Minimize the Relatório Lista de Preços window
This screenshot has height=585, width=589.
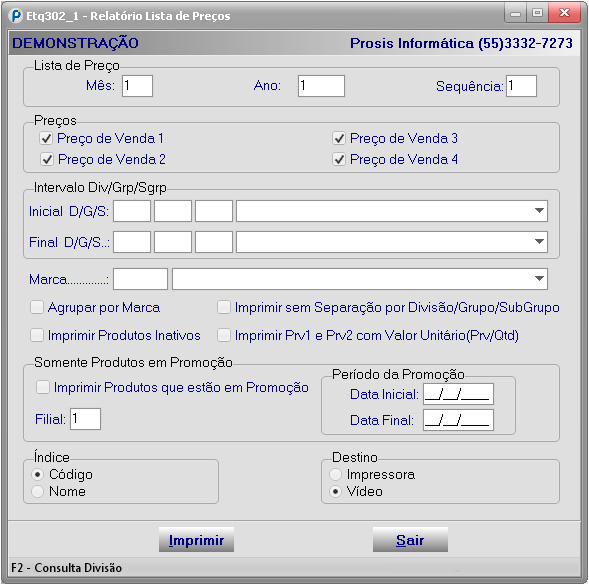(515, 14)
